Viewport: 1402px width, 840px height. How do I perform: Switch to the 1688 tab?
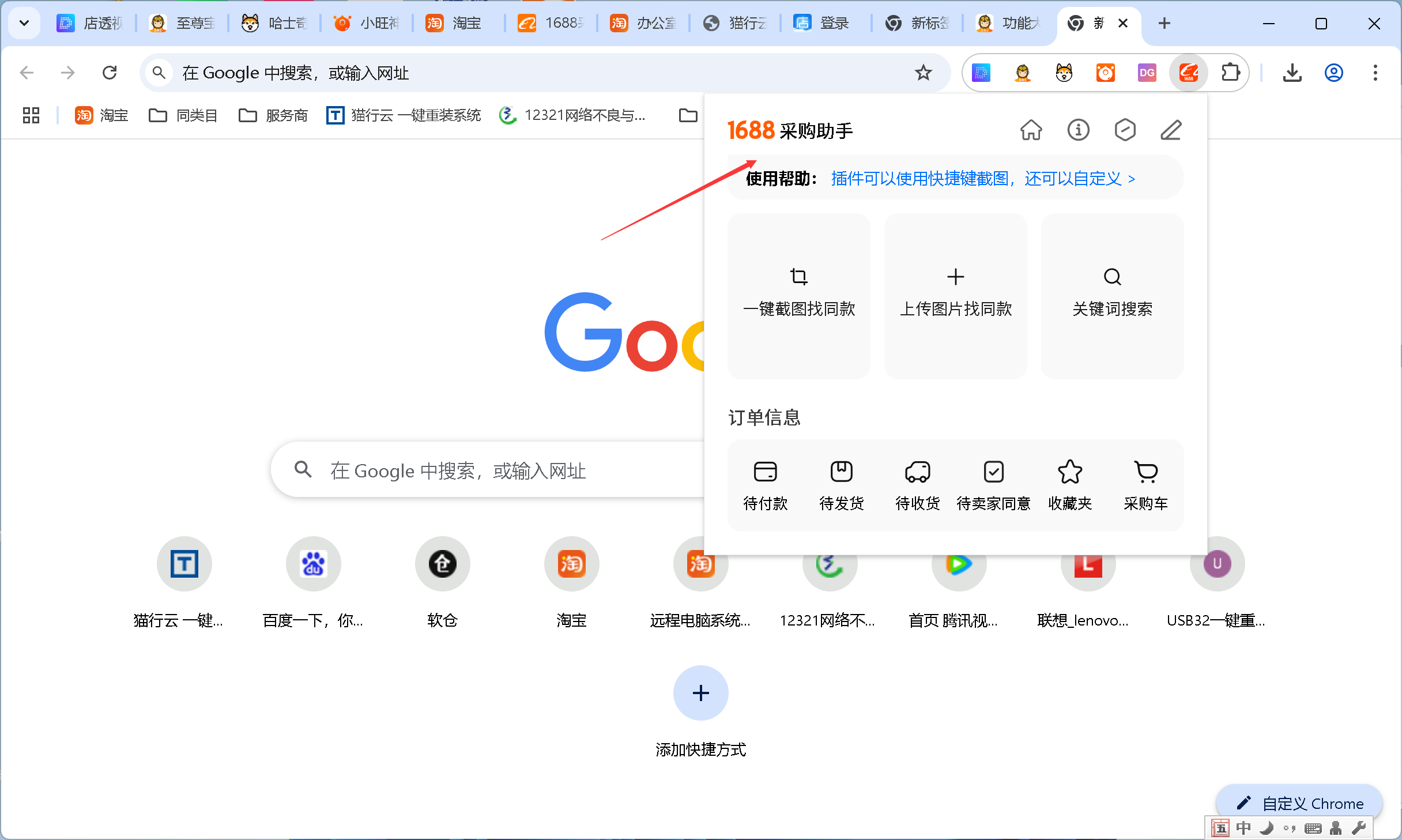[x=551, y=23]
